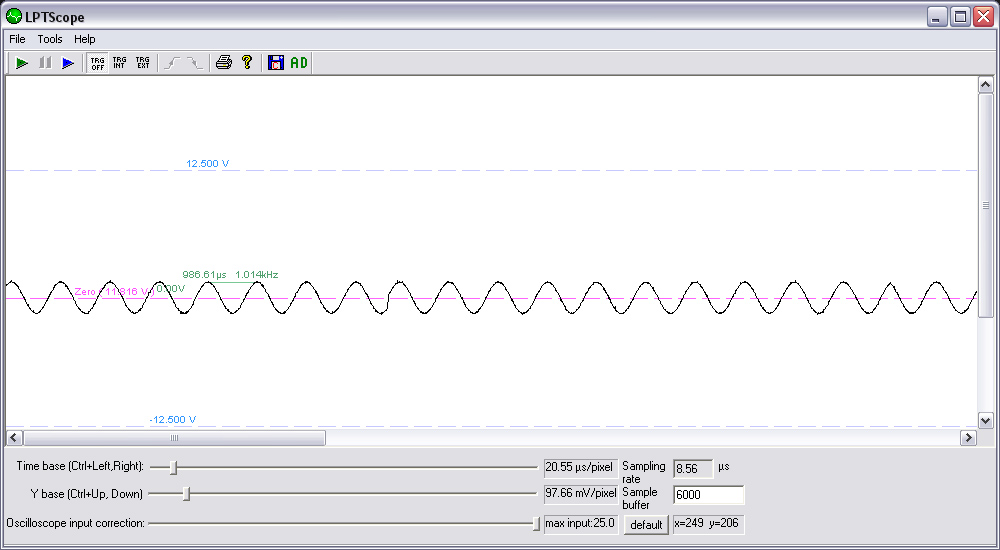Viewport: 1000px width, 550px height.
Task: Click the horizontal scrollbar right arrow
Action: point(968,438)
